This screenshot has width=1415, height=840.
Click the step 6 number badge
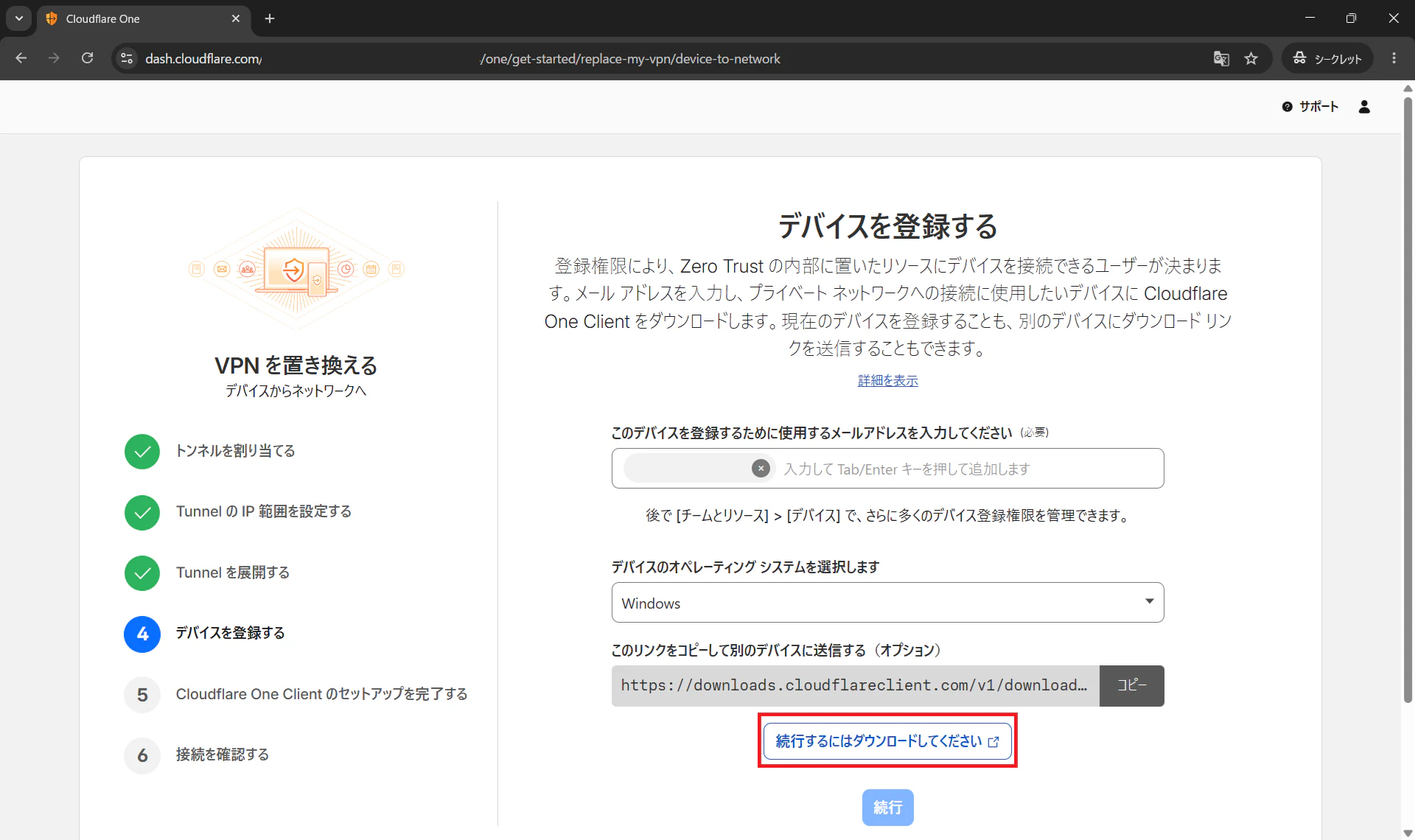142,756
